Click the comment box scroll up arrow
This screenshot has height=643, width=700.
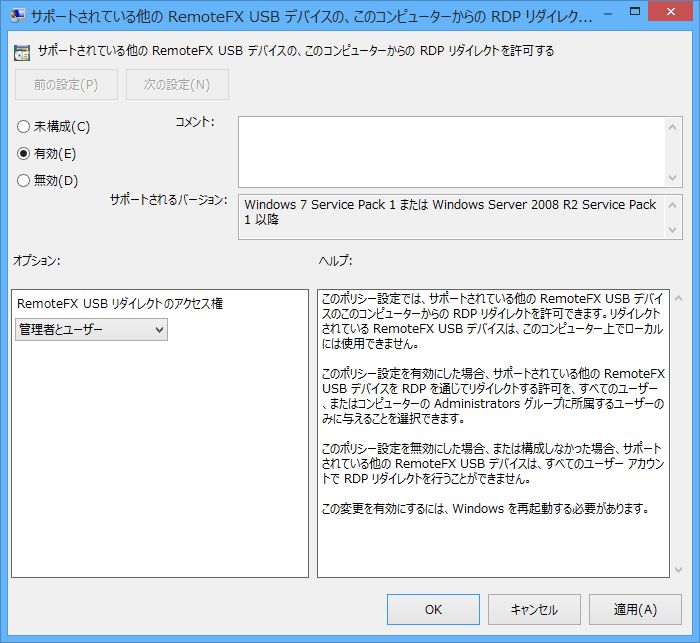pyautogui.click(x=672, y=128)
